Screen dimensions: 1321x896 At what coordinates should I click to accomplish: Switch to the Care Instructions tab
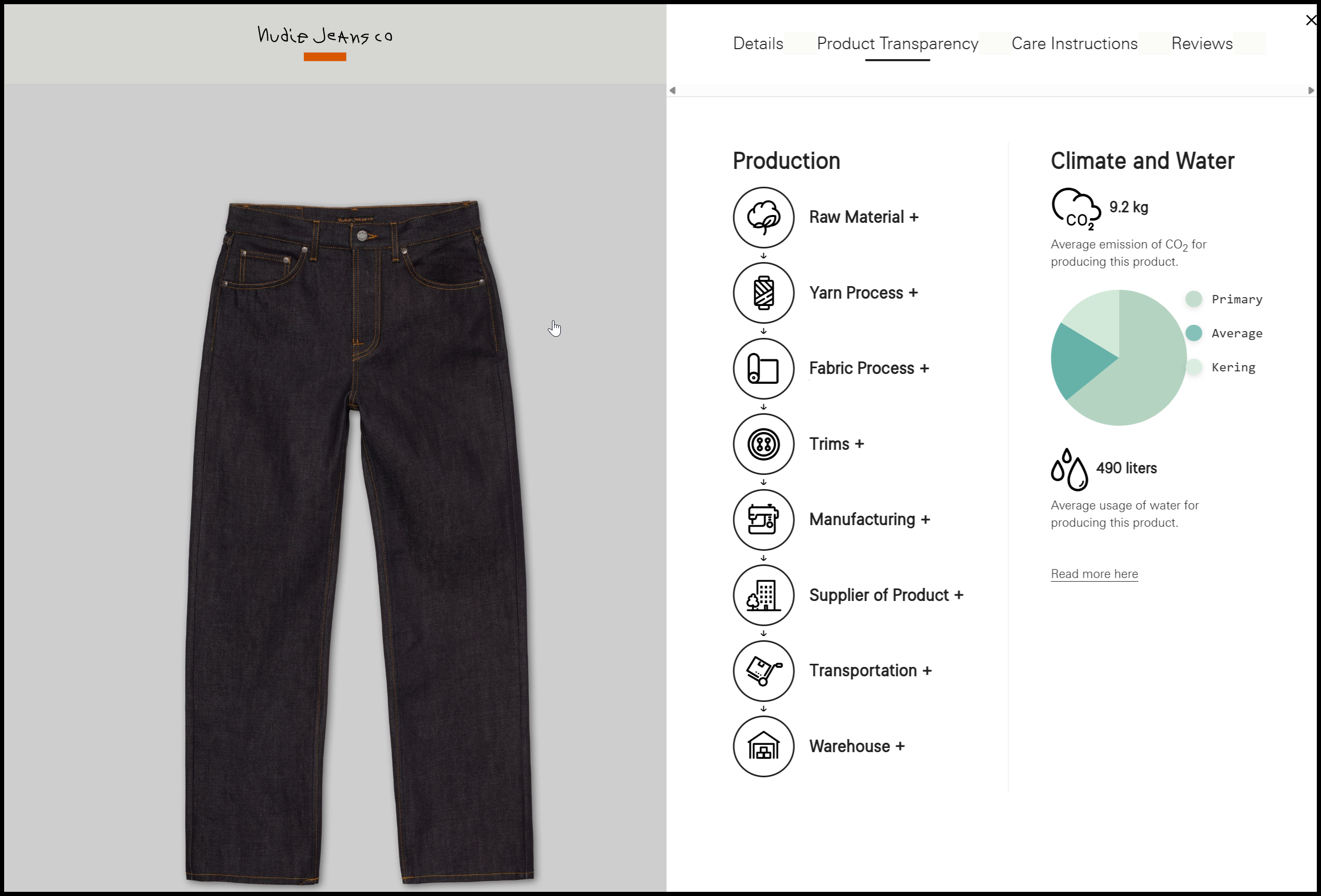coord(1074,43)
